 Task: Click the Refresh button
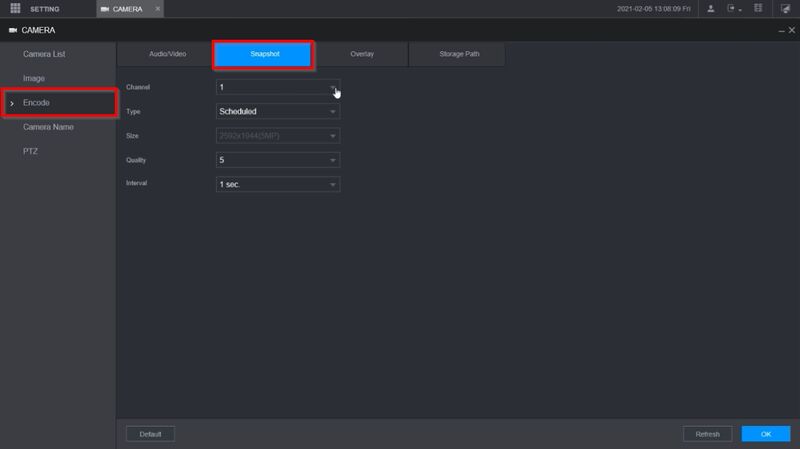point(708,434)
